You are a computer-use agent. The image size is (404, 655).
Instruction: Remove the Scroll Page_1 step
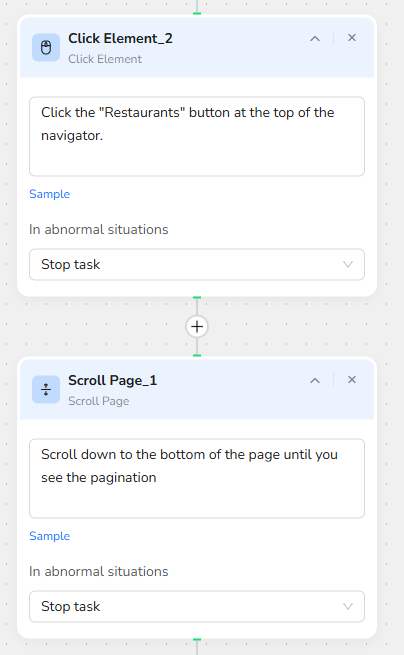(352, 380)
